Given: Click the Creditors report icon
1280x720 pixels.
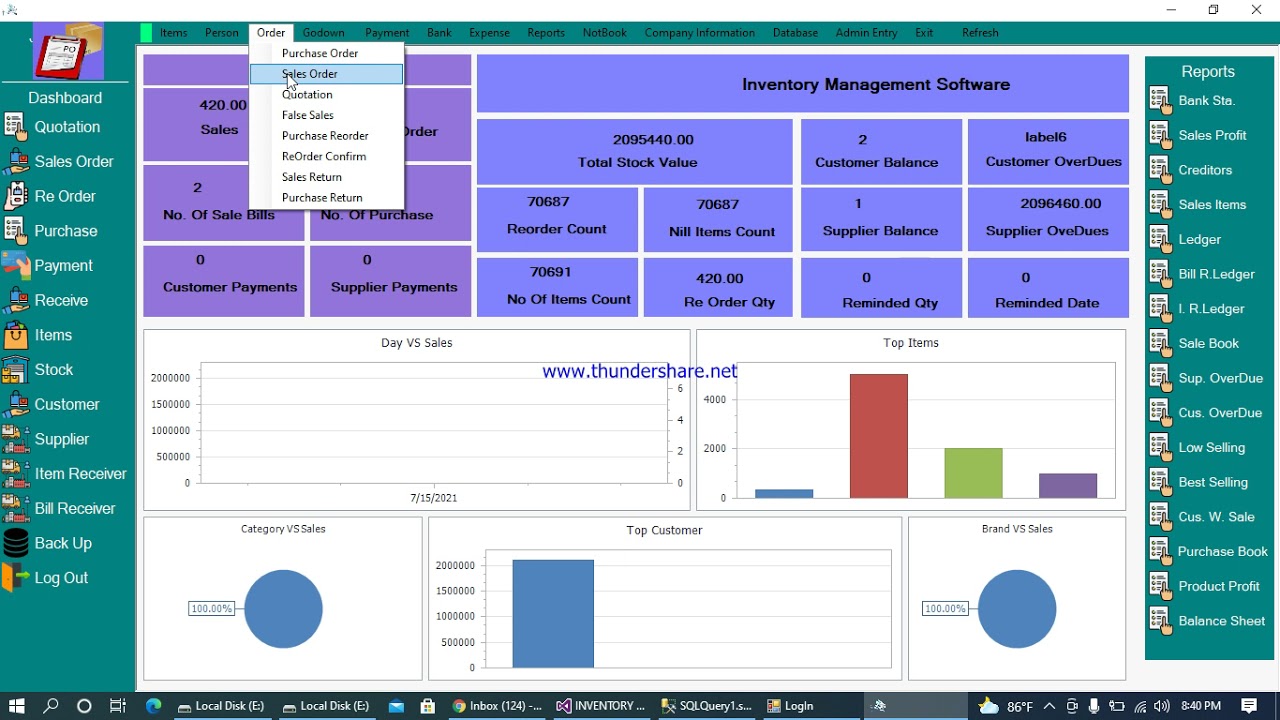Looking at the screenshot, I should [1160, 170].
